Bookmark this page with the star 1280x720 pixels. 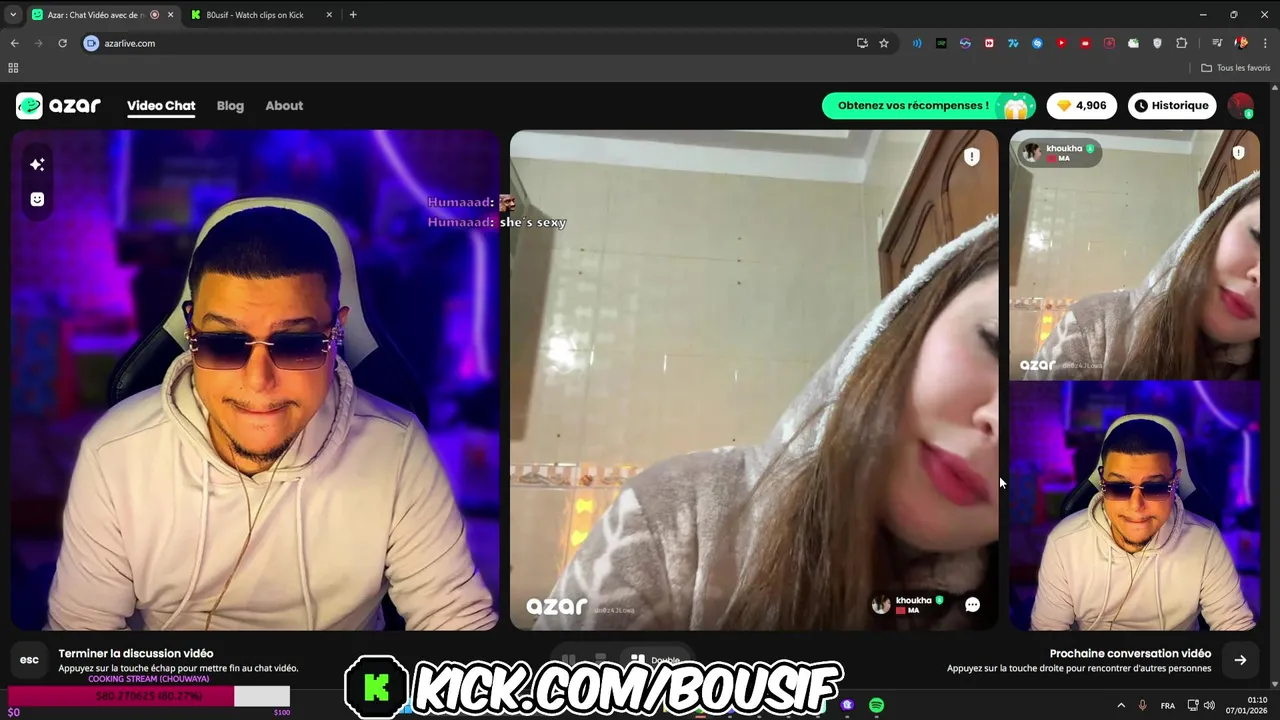(884, 43)
